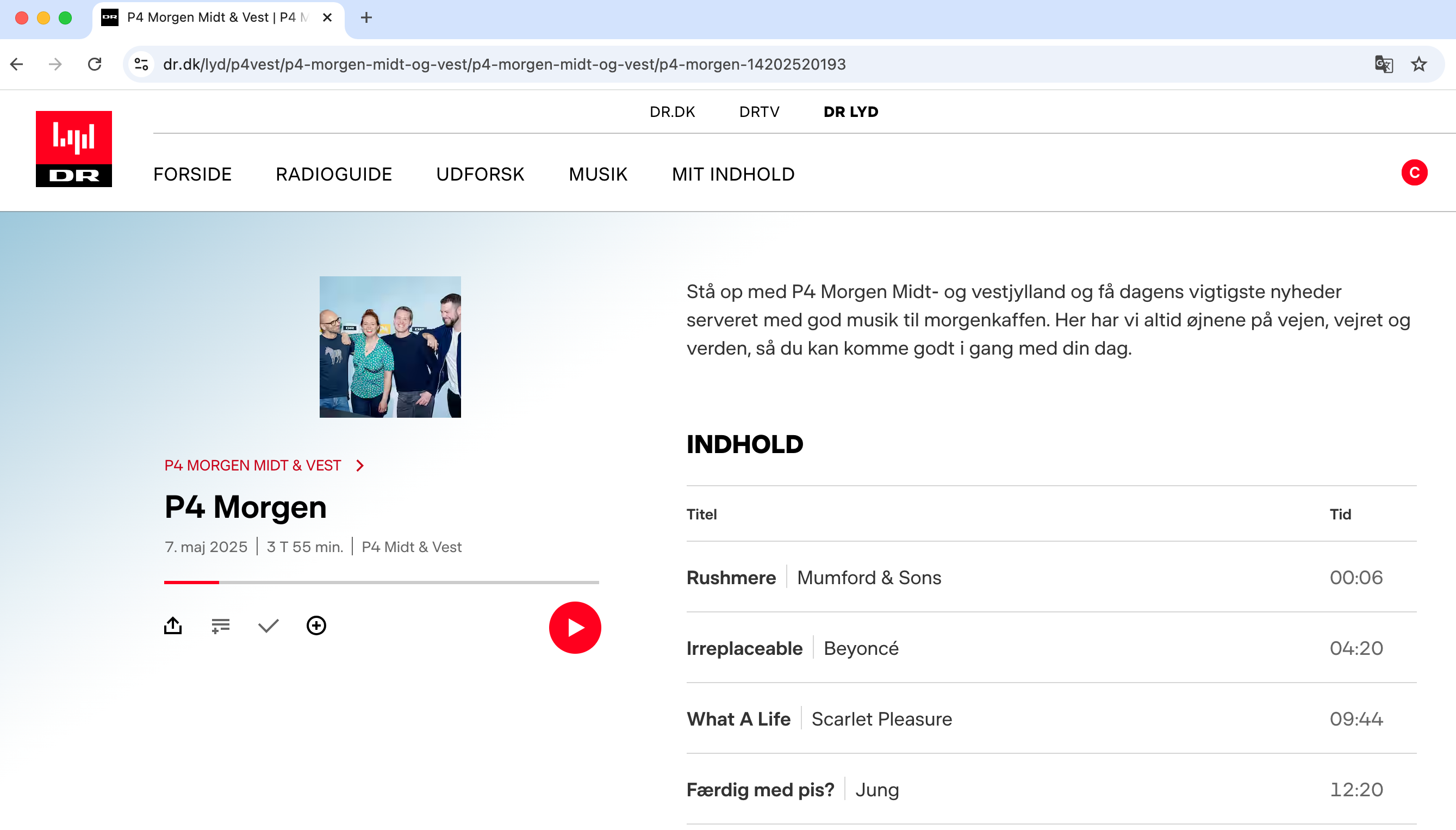Click the INDHOLD heading
Screen dimensions: 1456x830
pyautogui.click(x=745, y=444)
